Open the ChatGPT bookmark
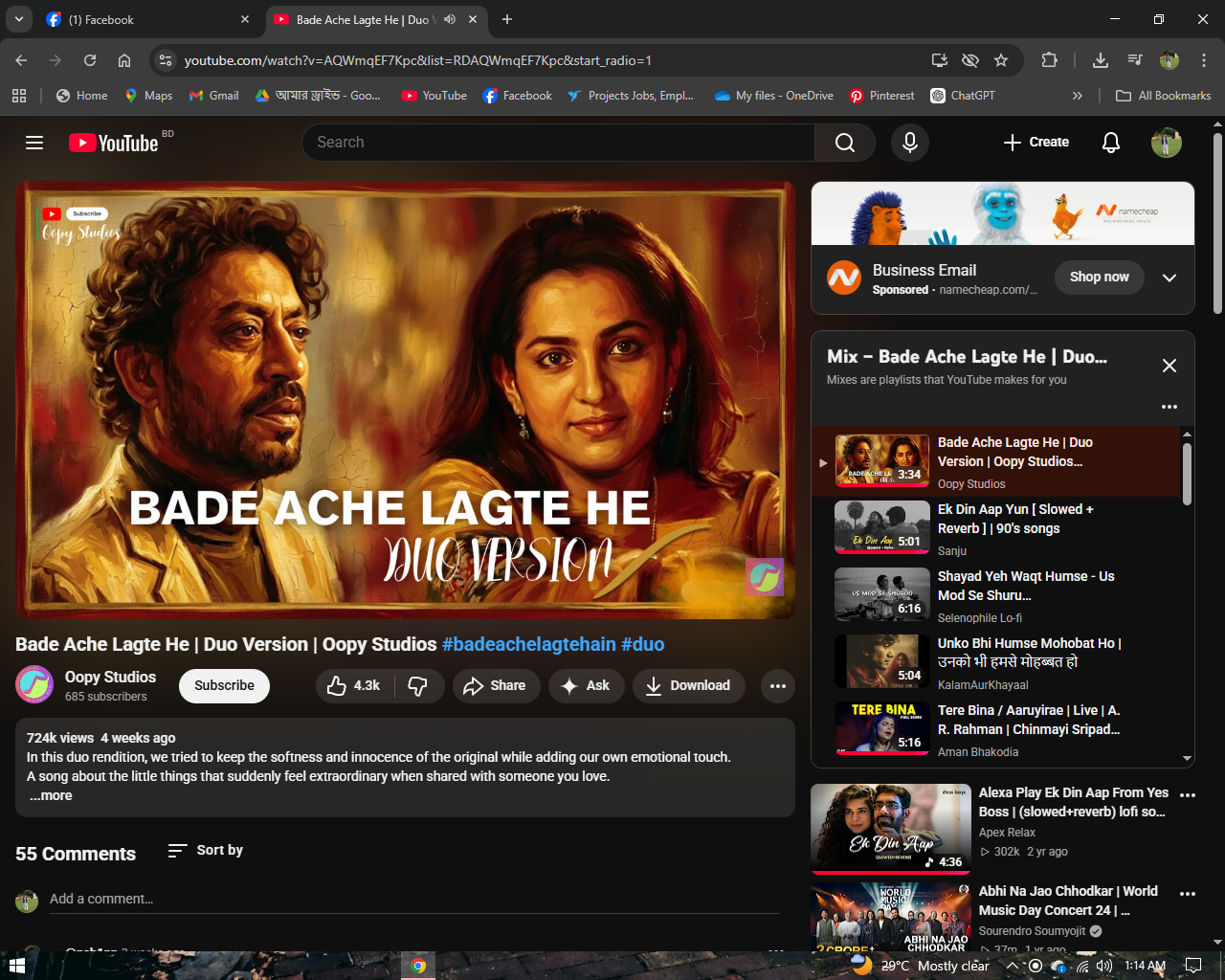The width and height of the screenshot is (1225, 980). [963, 96]
